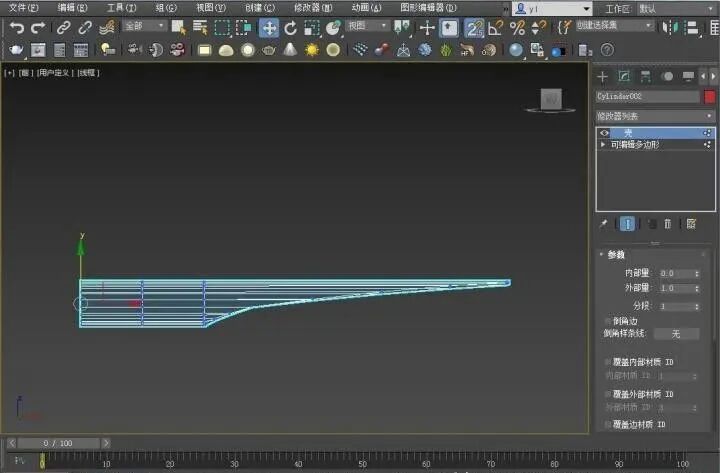This screenshot has height=473, width=720.
Task: Open the 视图 (Views) menu
Action: pos(211,8)
